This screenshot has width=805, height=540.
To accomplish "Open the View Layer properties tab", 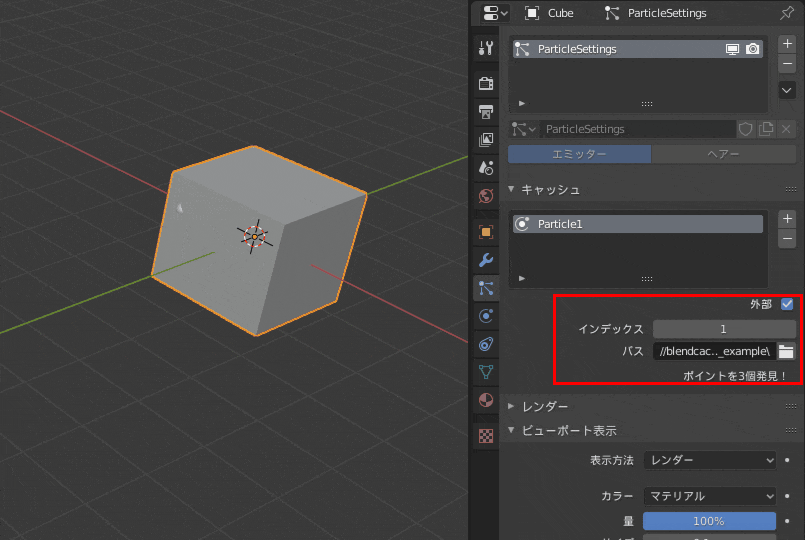I will point(486,139).
